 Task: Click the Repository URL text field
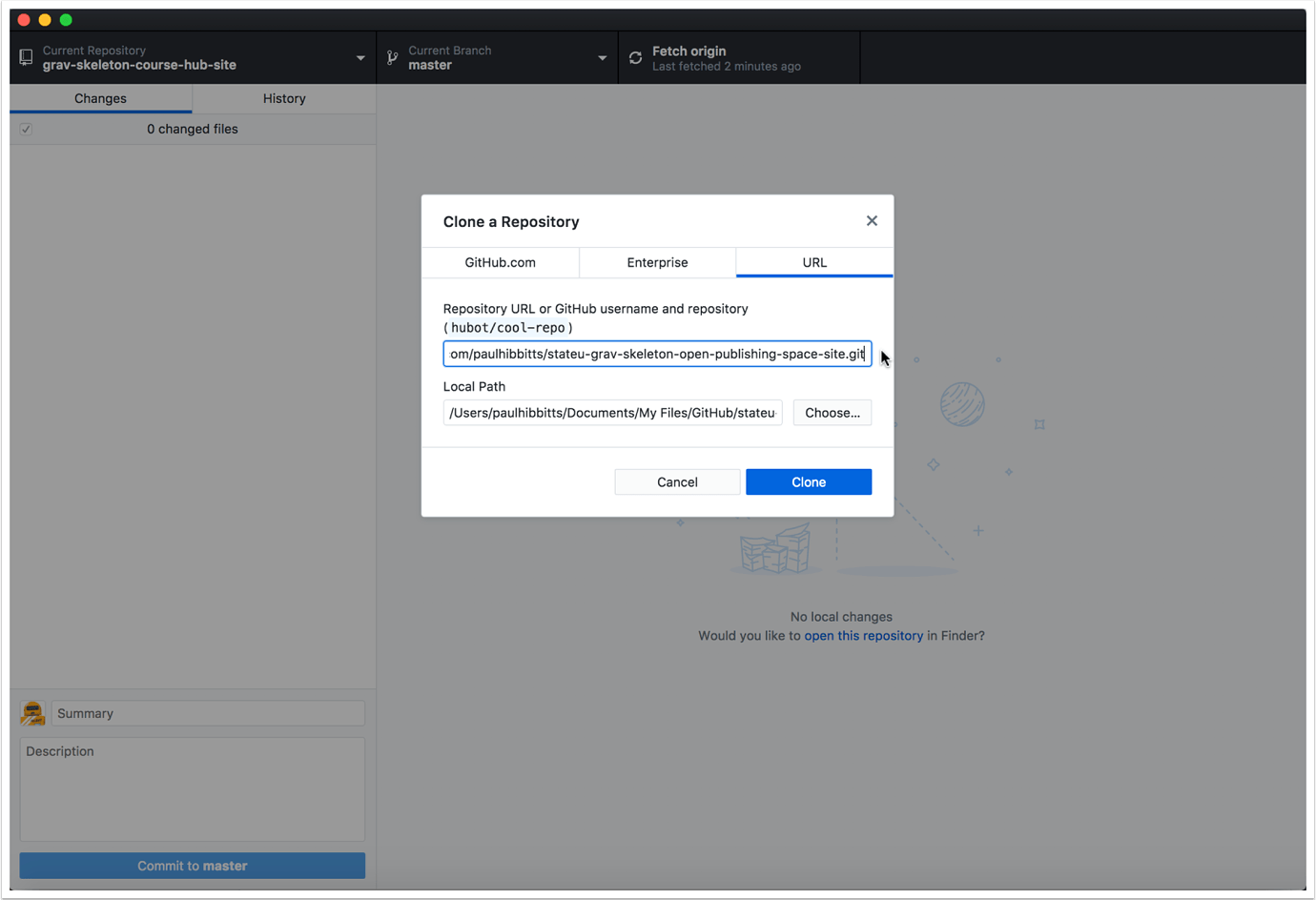point(656,354)
